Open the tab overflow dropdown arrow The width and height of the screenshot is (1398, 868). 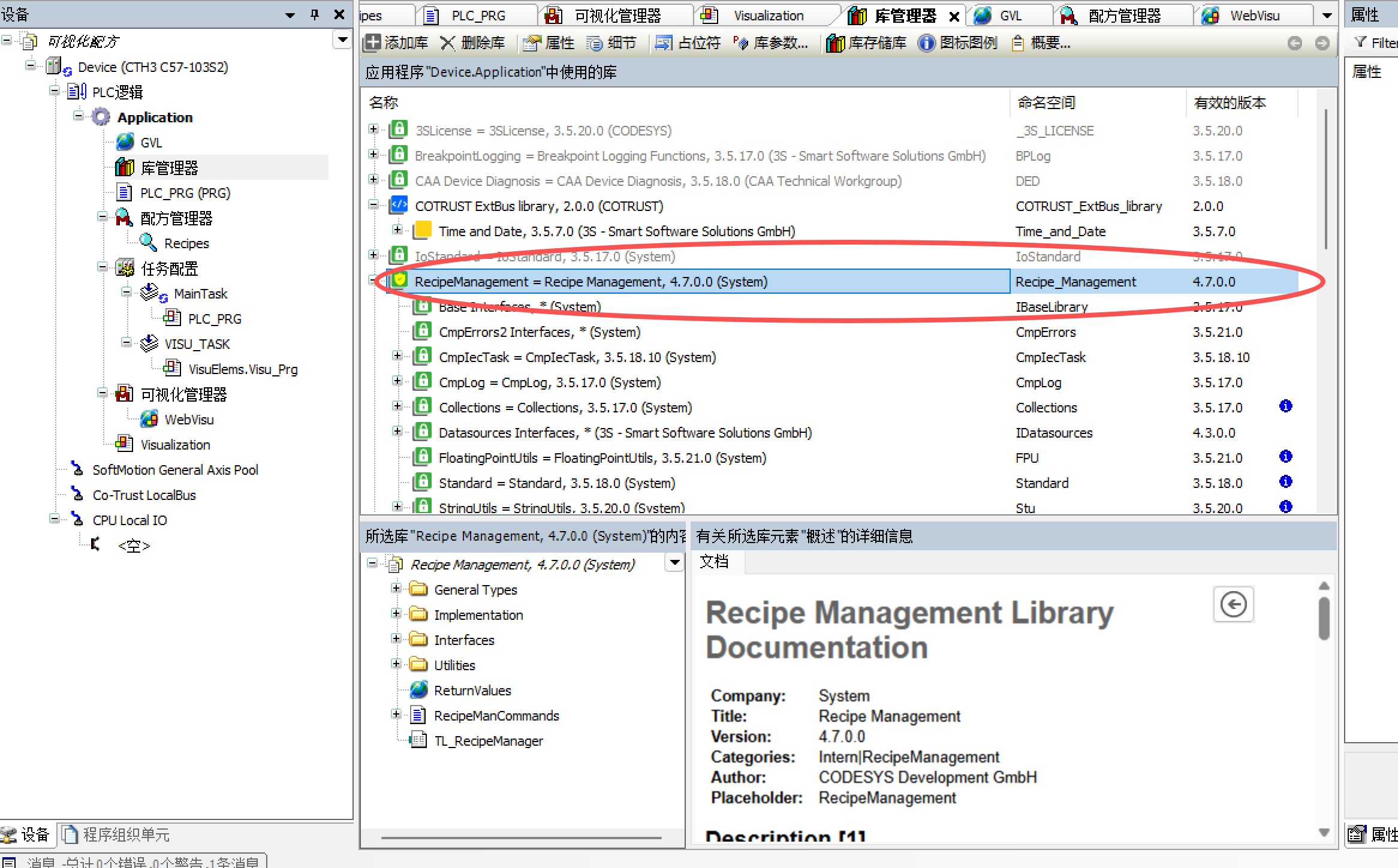click(1327, 16)
